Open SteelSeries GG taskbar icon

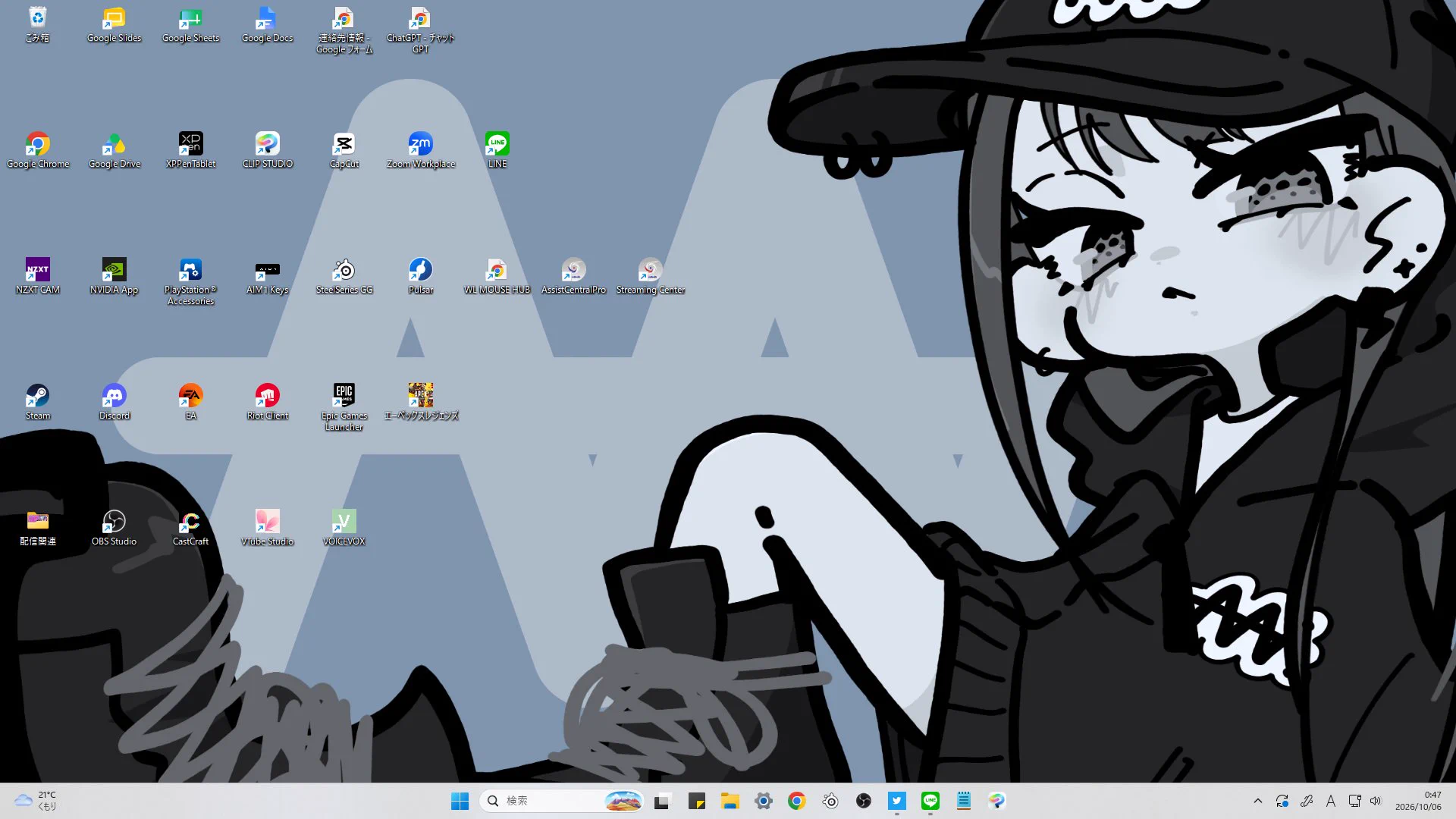[x=830, y=801]
